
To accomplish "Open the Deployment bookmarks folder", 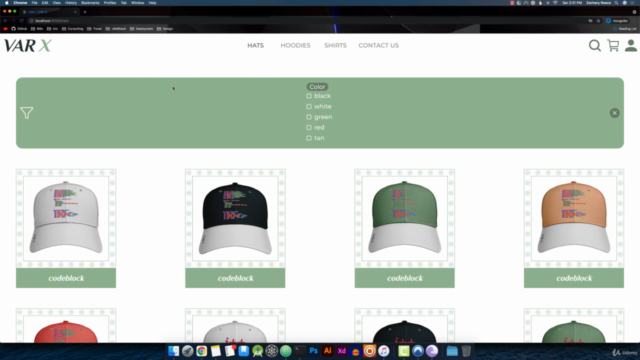I will [141, 29].
